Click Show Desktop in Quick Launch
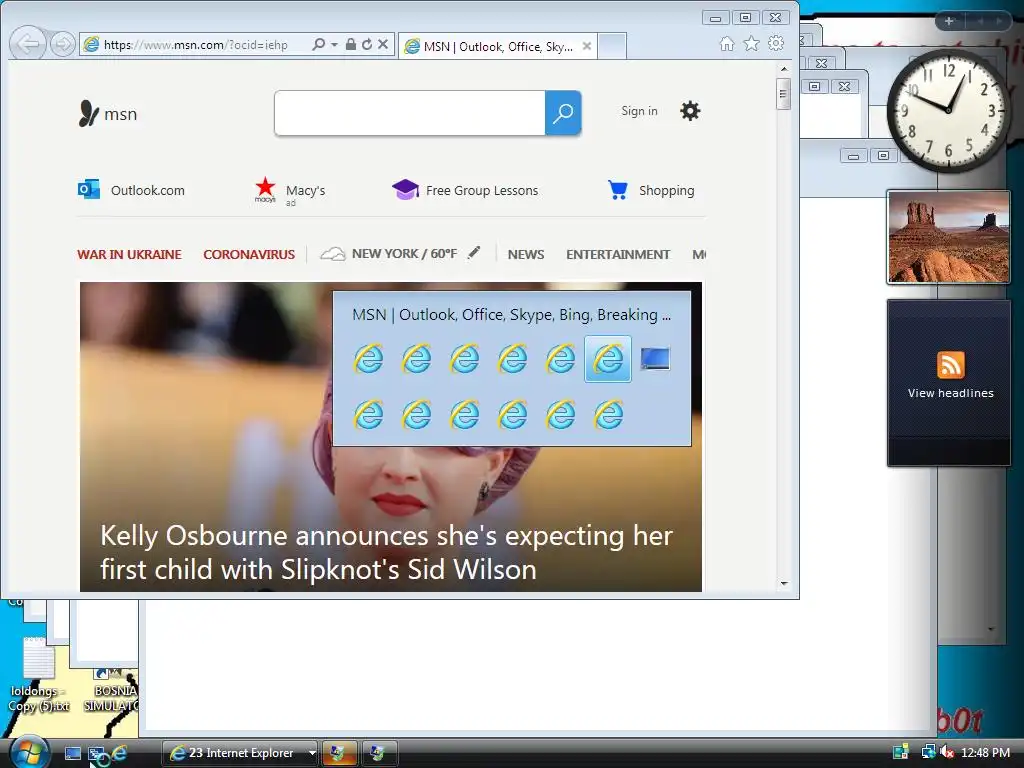Screen dimensions: 1024x768 pos(72,753)
